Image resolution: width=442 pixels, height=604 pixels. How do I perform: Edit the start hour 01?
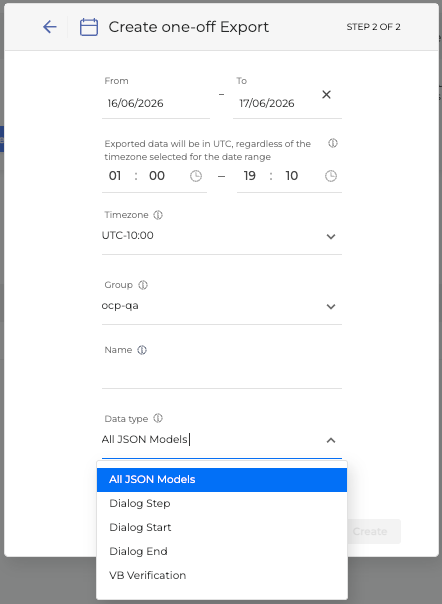coord(115,176)
